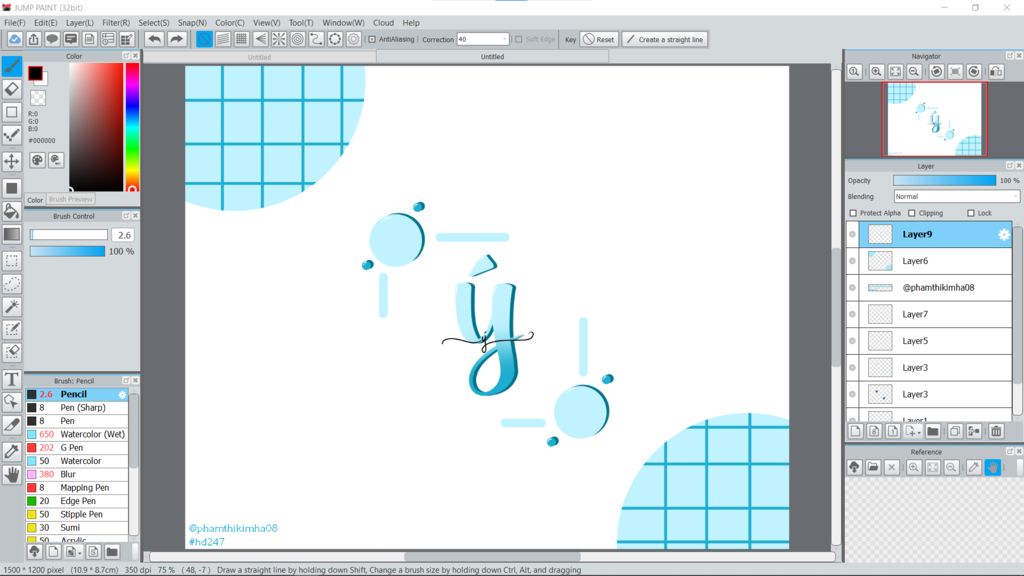Select the Magic Wand tool
Screen dimensions: 1024x576
[12, 306]
